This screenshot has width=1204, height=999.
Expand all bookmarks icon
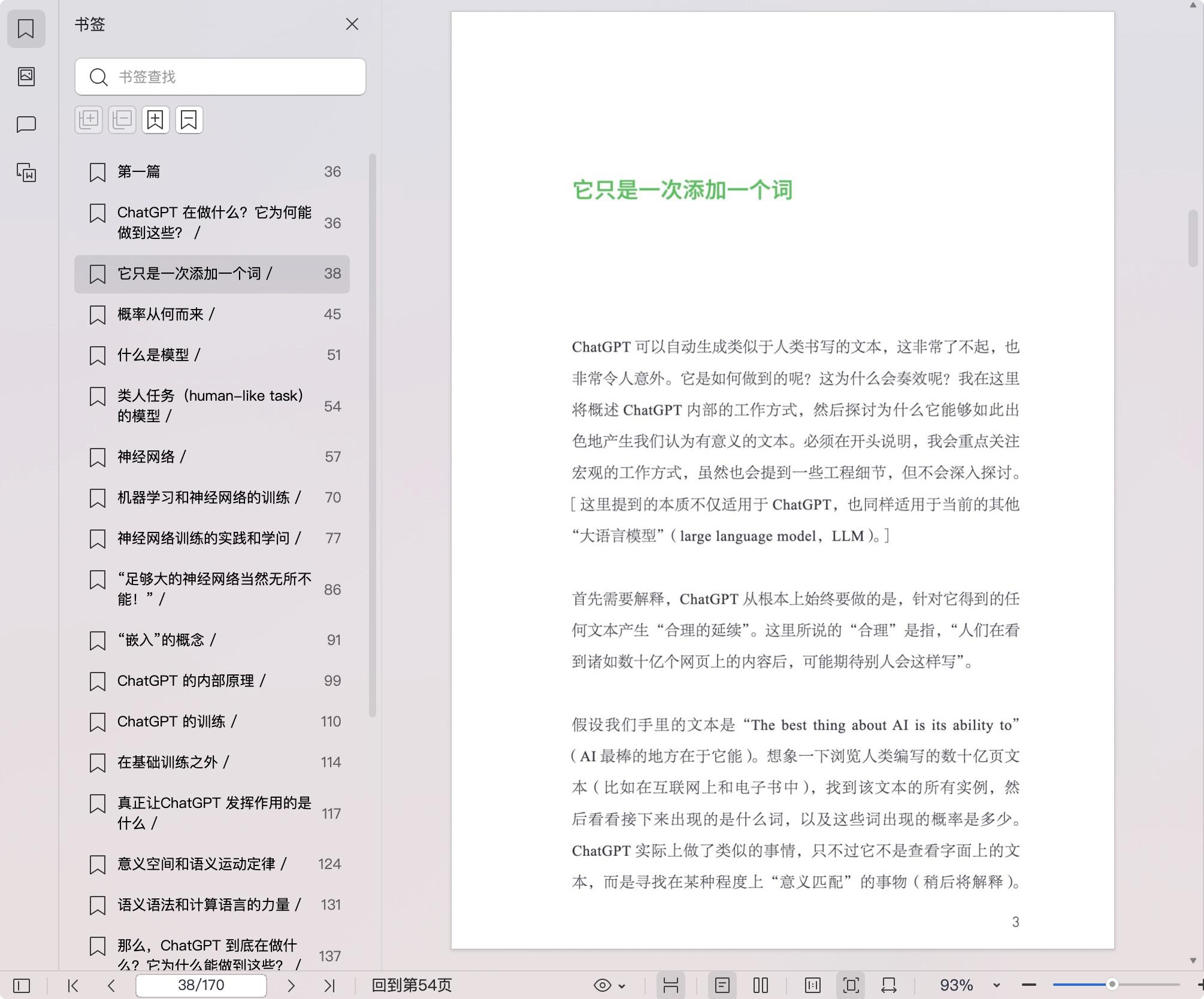(x=89, y=120)
